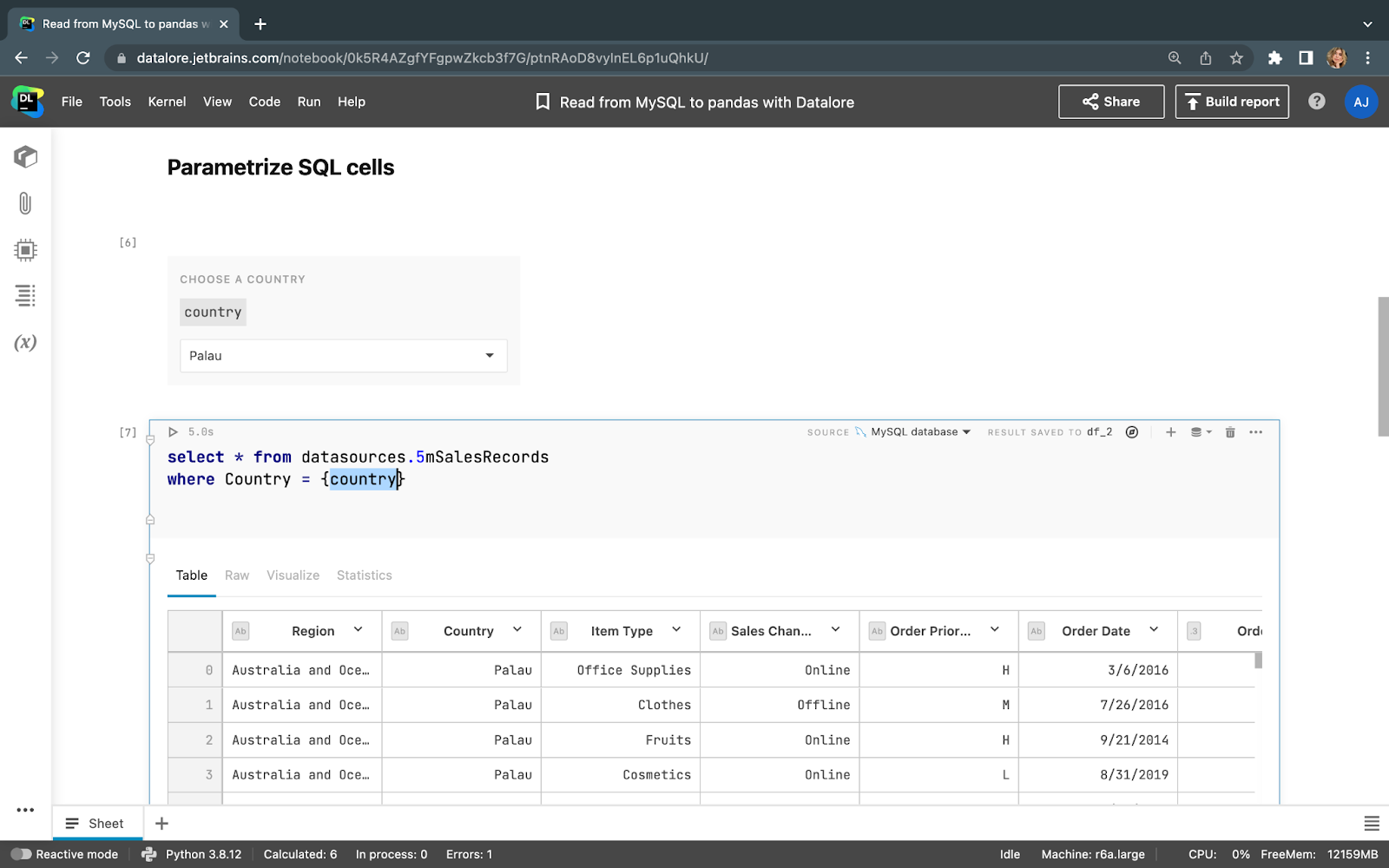Open Order Date column dropdown arrow

point(1154,630)
